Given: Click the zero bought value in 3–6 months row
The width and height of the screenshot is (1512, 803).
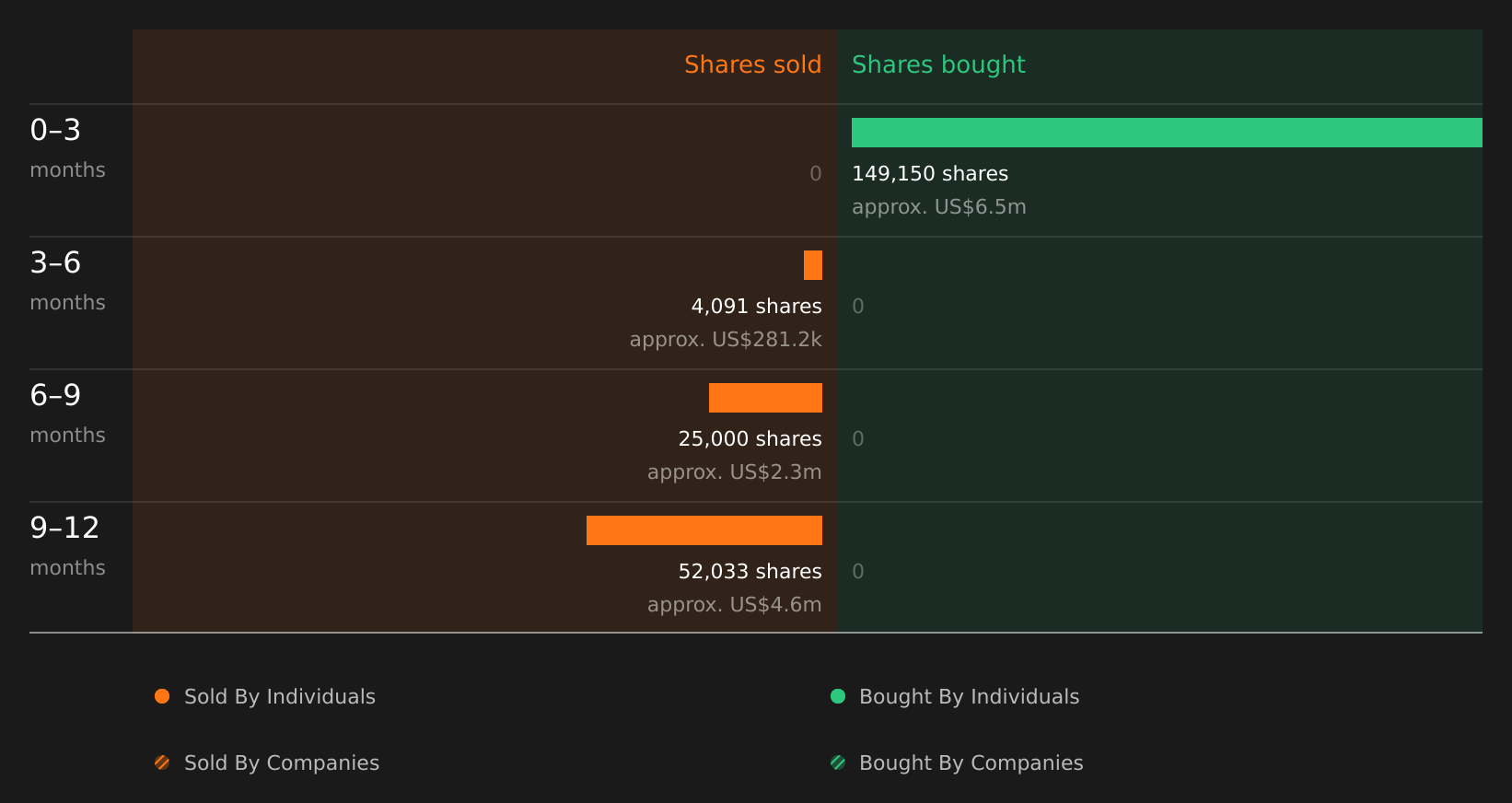Looking at the screenshot, I should [x=858, y=307].
